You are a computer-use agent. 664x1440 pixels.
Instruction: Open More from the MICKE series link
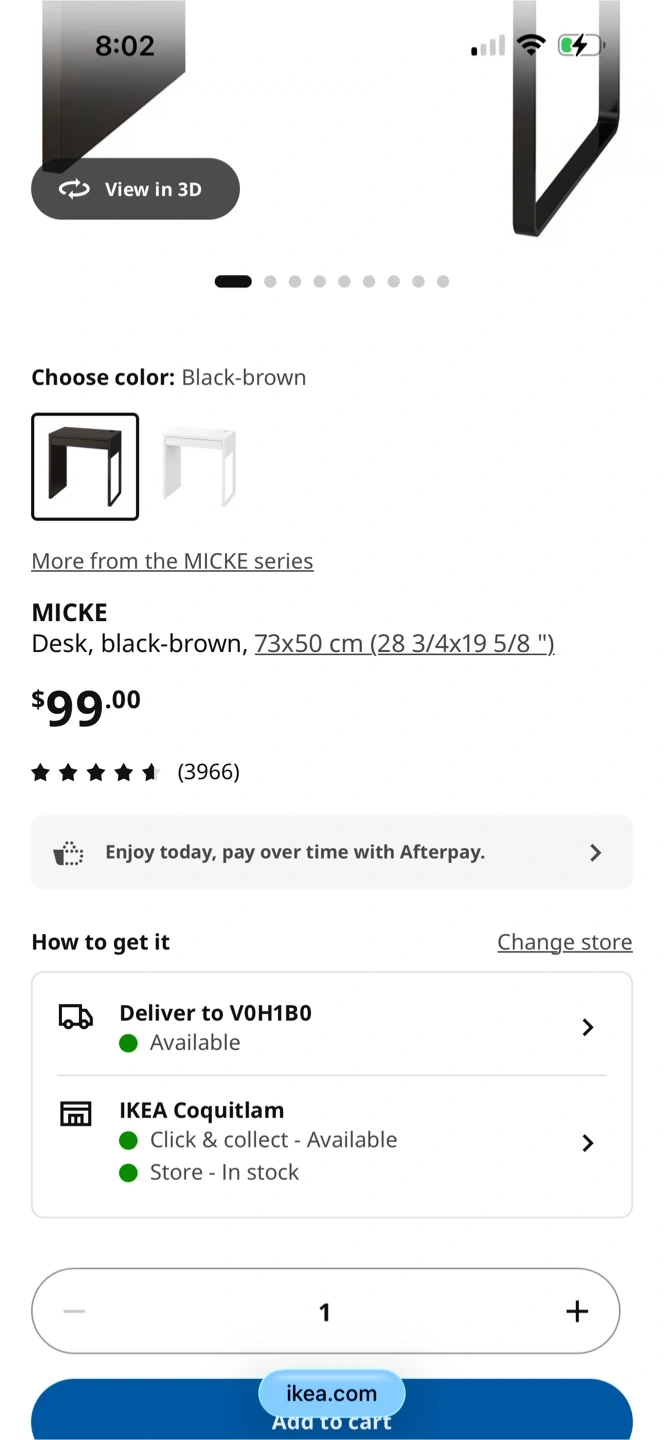[x=172, y=561]
